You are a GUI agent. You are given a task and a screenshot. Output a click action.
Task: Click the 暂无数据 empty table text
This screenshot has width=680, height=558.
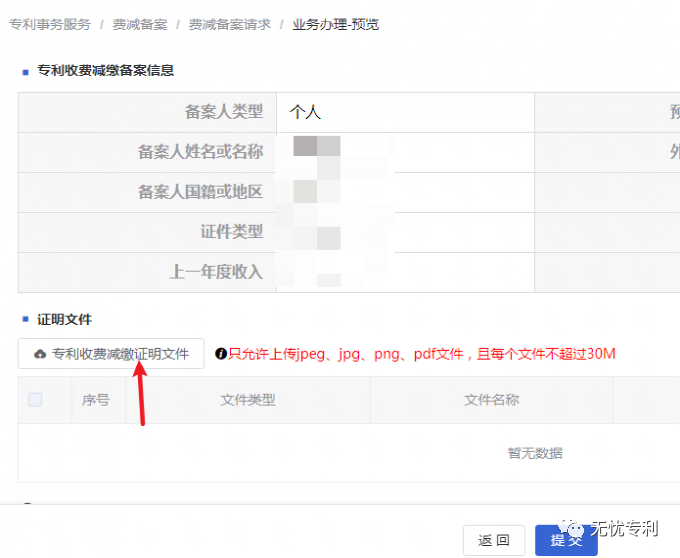click(x=535, y=454)
